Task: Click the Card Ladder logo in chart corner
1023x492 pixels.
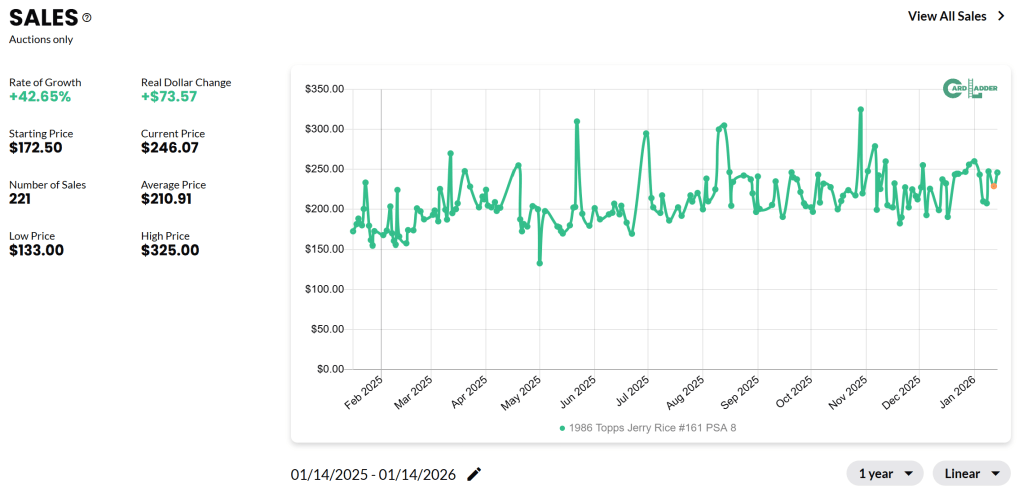Action: coord(970,89)
